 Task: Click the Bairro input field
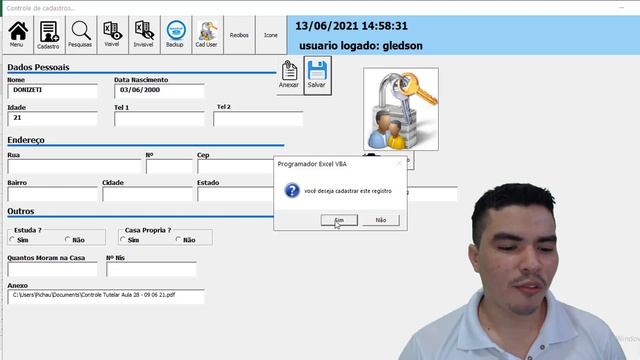pyautogui.click(x=53, y=194)
